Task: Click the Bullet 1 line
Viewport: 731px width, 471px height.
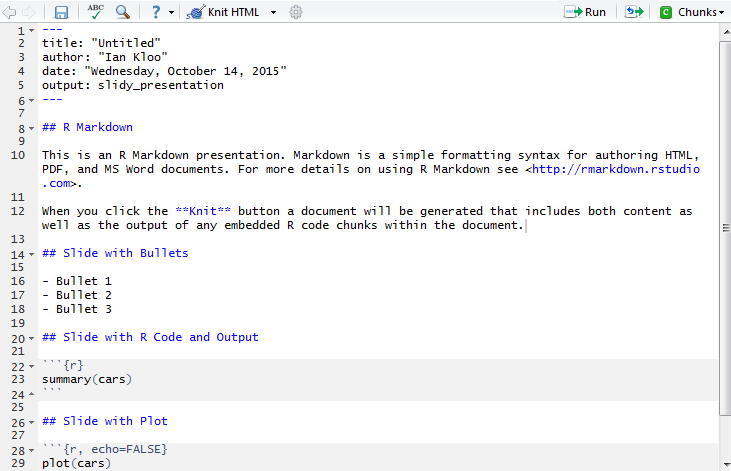Action: 77,281
